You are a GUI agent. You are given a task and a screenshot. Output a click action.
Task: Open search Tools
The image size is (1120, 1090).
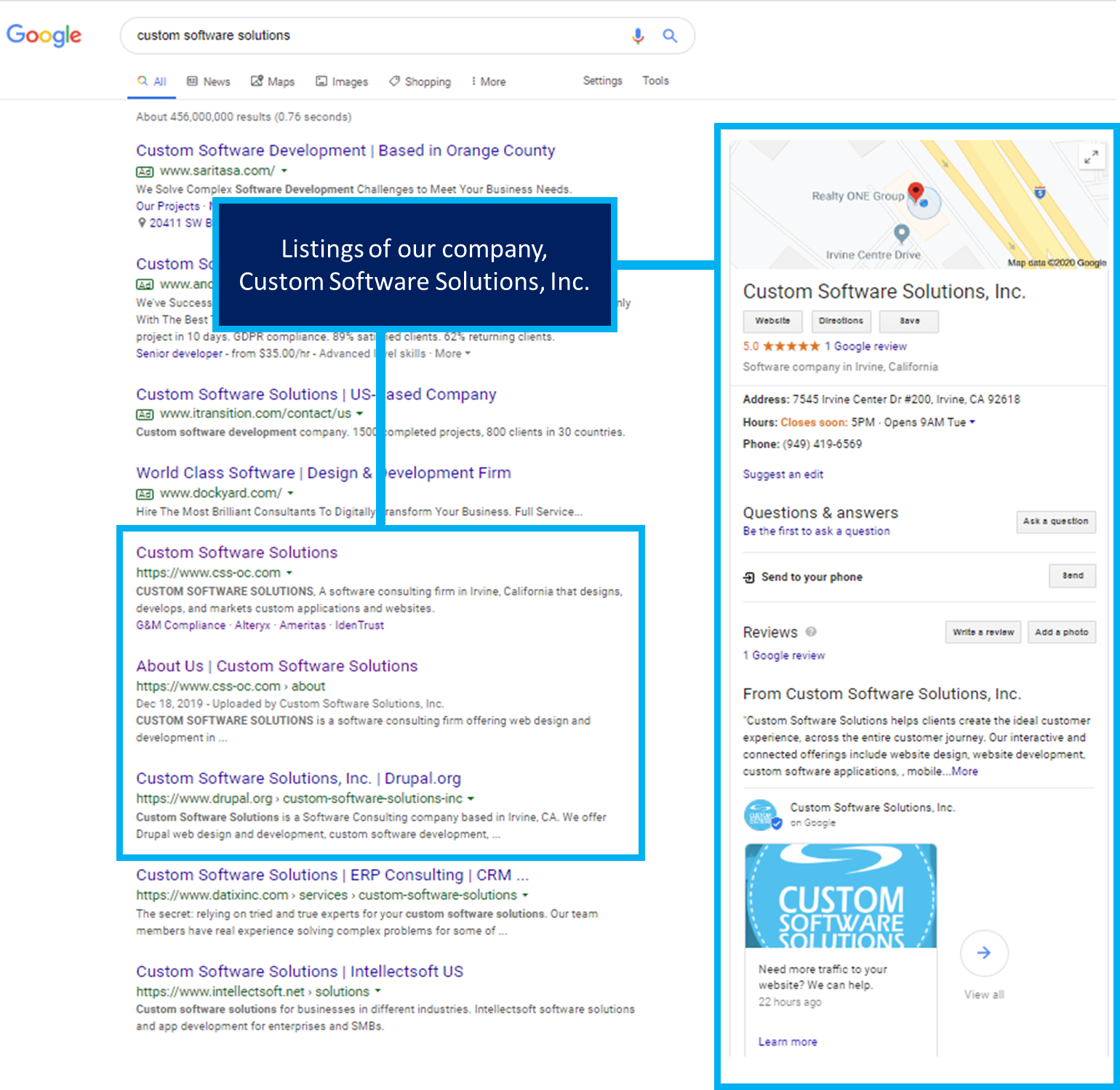[x=655, y=81]
